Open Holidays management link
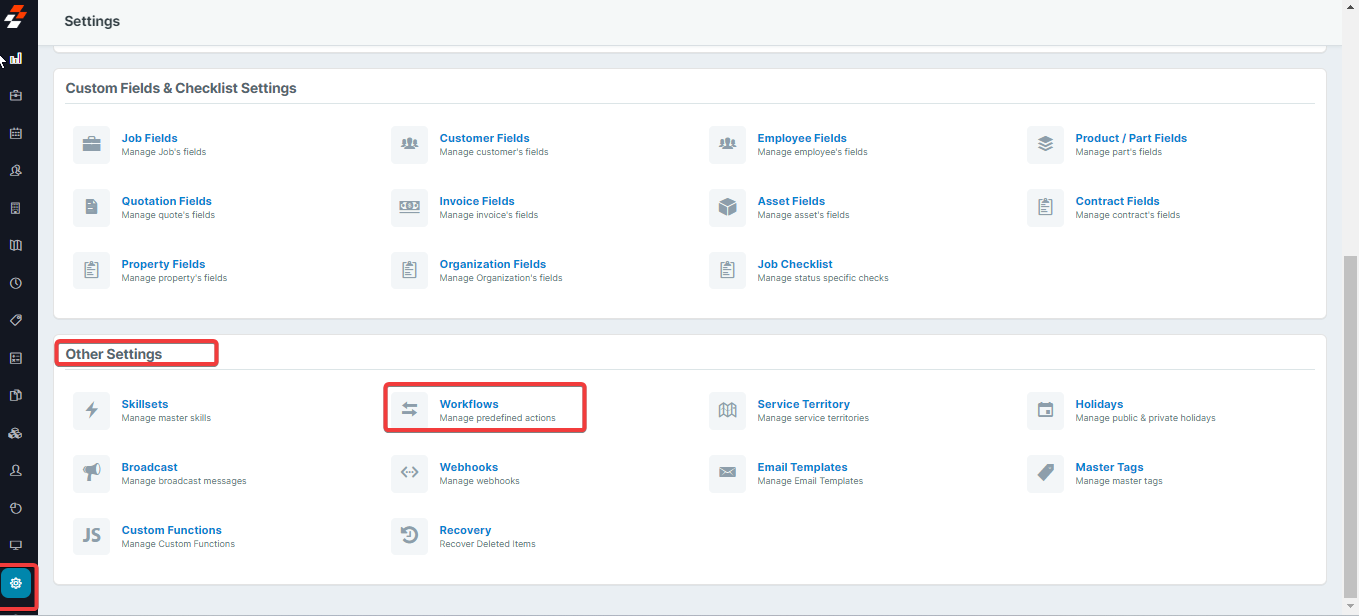The width and height of the screenshot is (1359, 616). [1099, 404]
